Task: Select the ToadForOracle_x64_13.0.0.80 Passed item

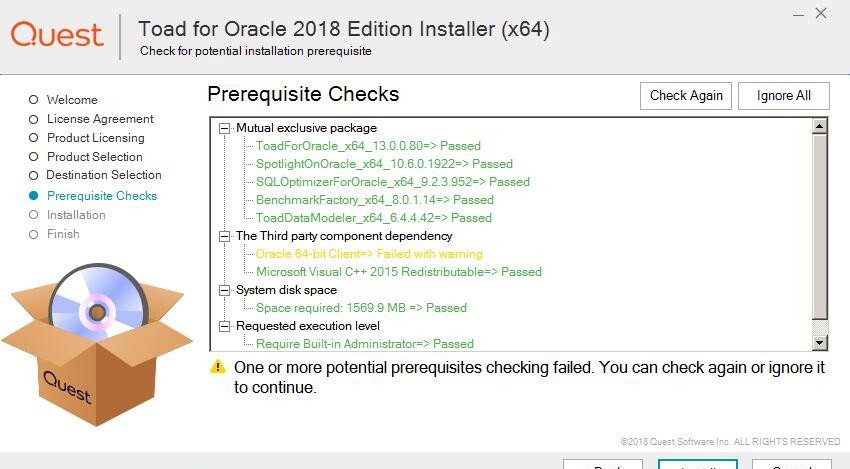Action: 368,146
